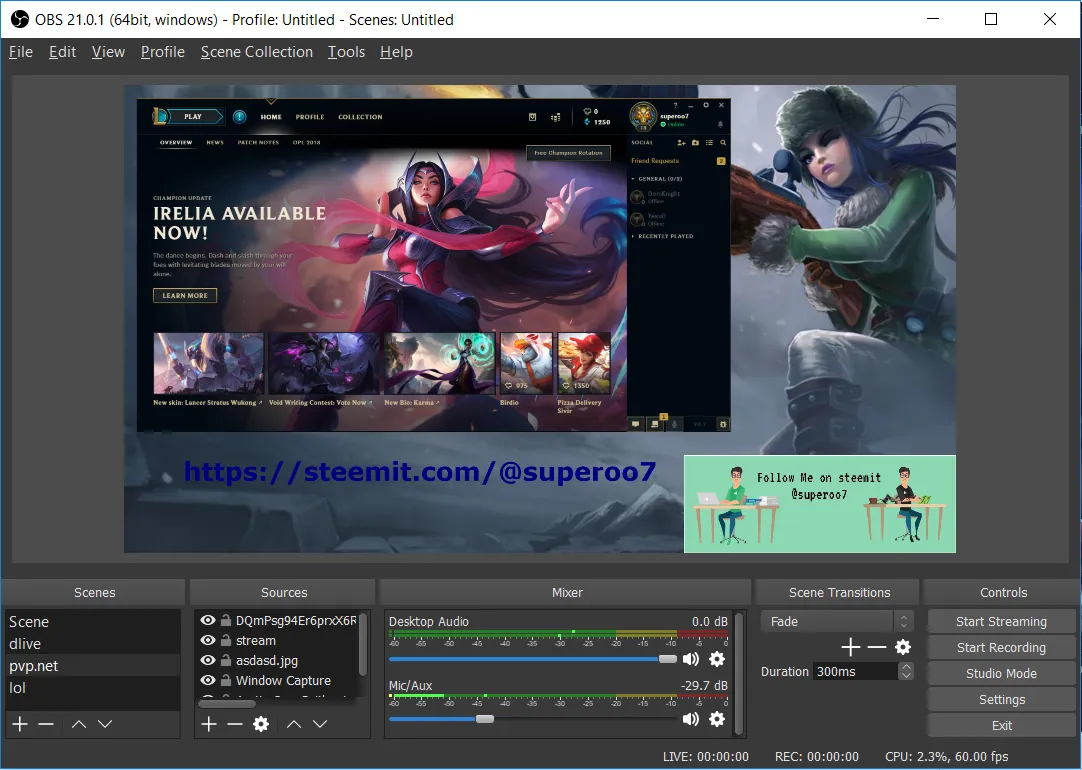
Task: Open the Scene Collection menu
Action: pos(257,52)
